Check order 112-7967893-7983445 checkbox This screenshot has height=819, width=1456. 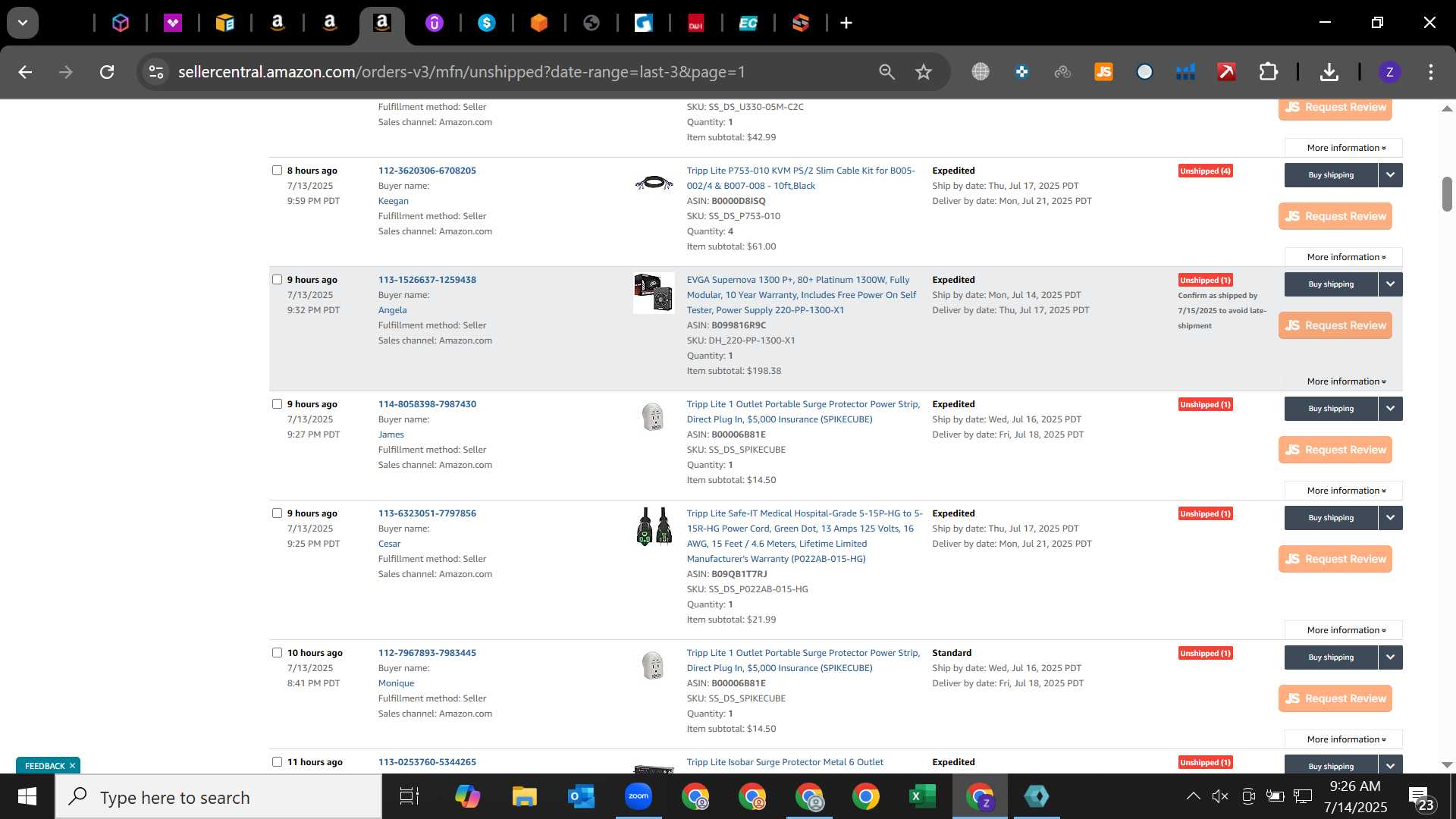[x=277, y=653]
